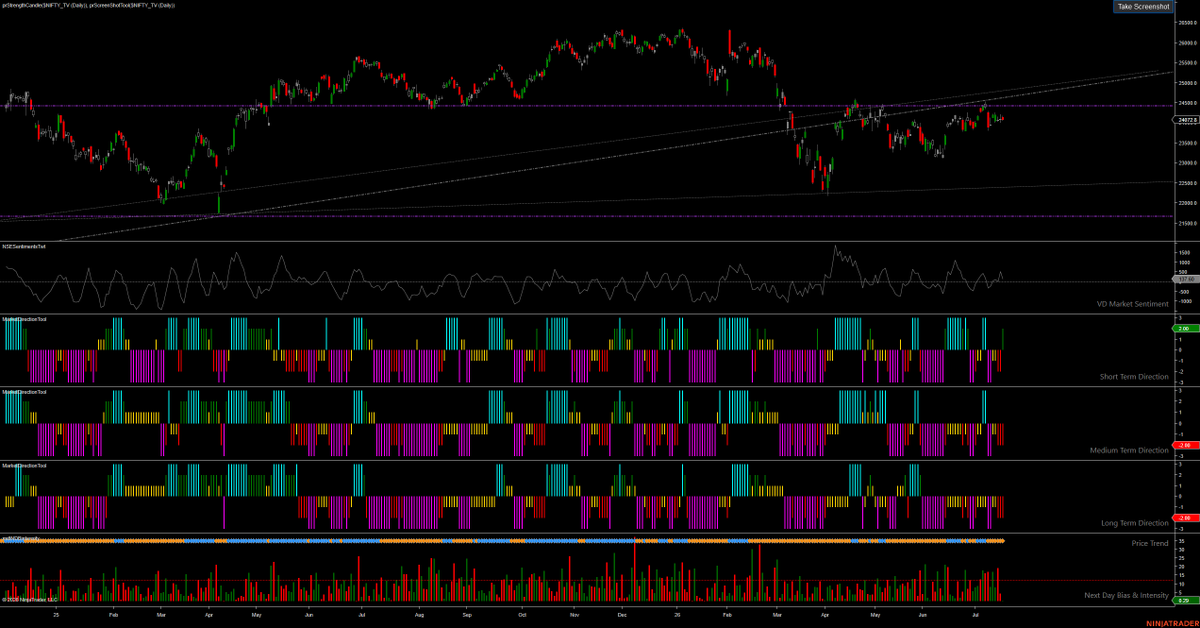
Task: Click the 22500.0 price axis label
Action: pyautogui.click(x=1188, y=183)
